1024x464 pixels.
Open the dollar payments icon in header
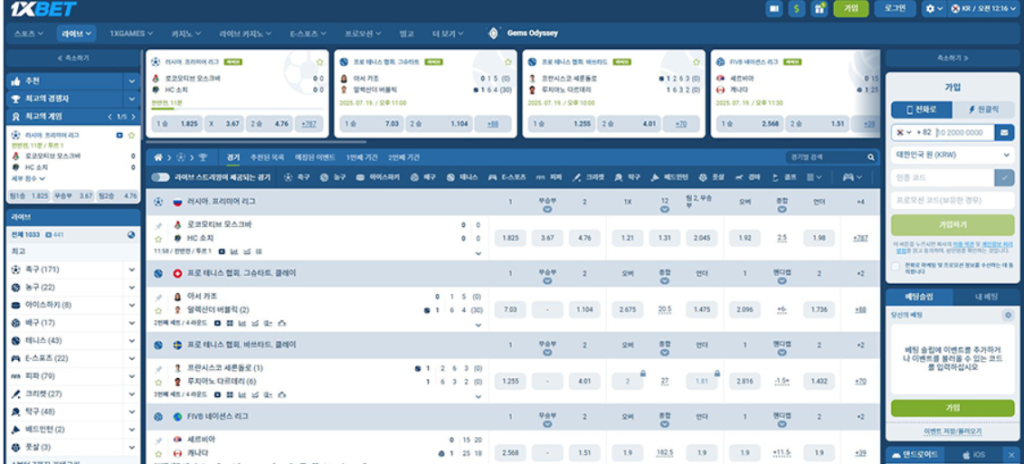pos(796,8)
